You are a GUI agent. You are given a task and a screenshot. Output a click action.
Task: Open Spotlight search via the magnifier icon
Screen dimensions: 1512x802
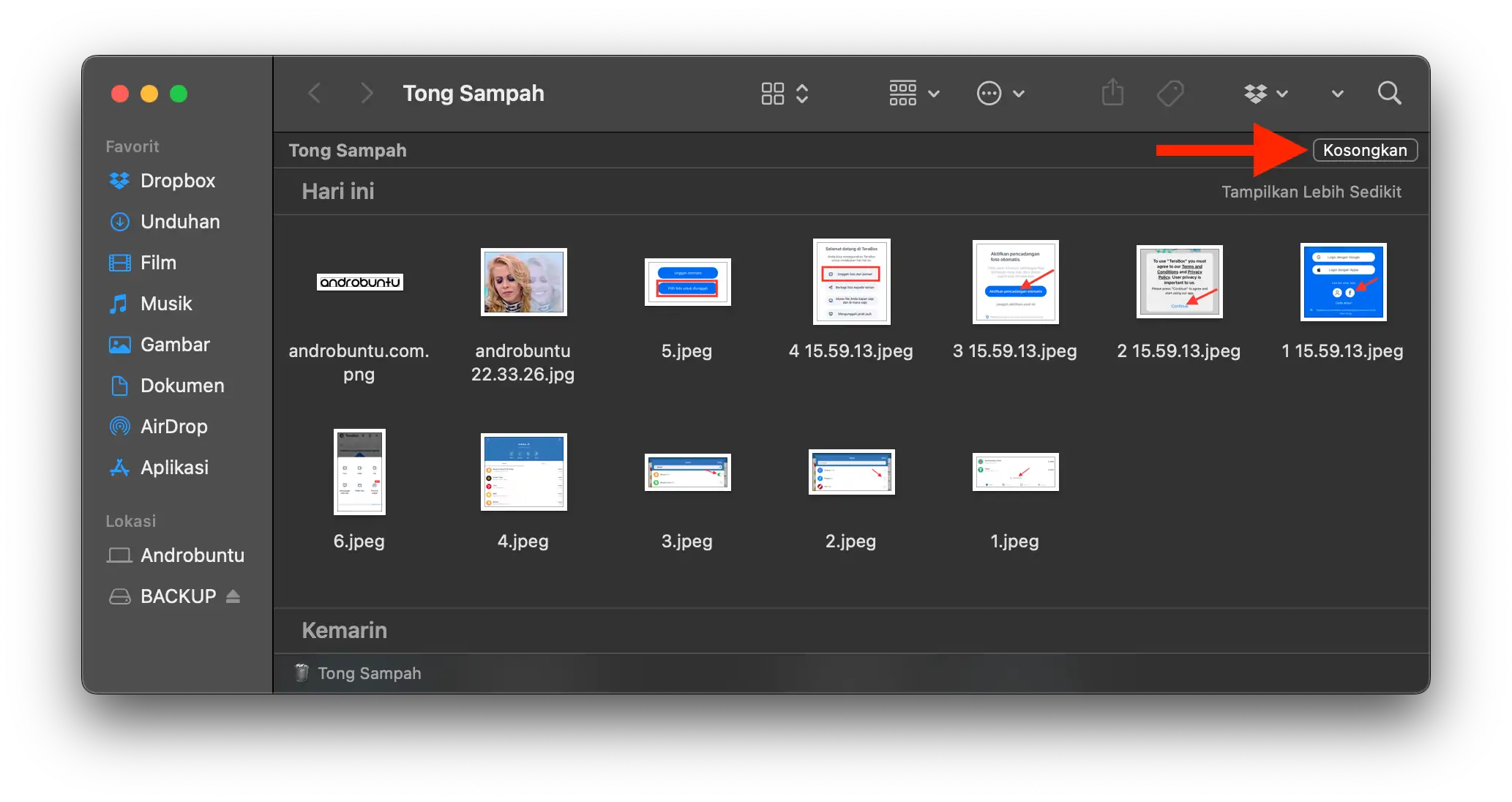point(1389,93)
